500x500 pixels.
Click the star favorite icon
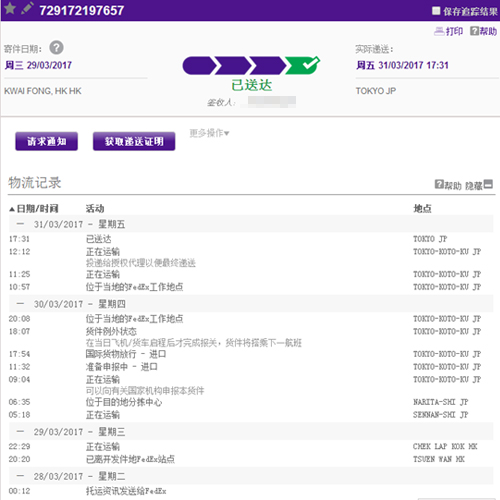(x=10, y=8)
